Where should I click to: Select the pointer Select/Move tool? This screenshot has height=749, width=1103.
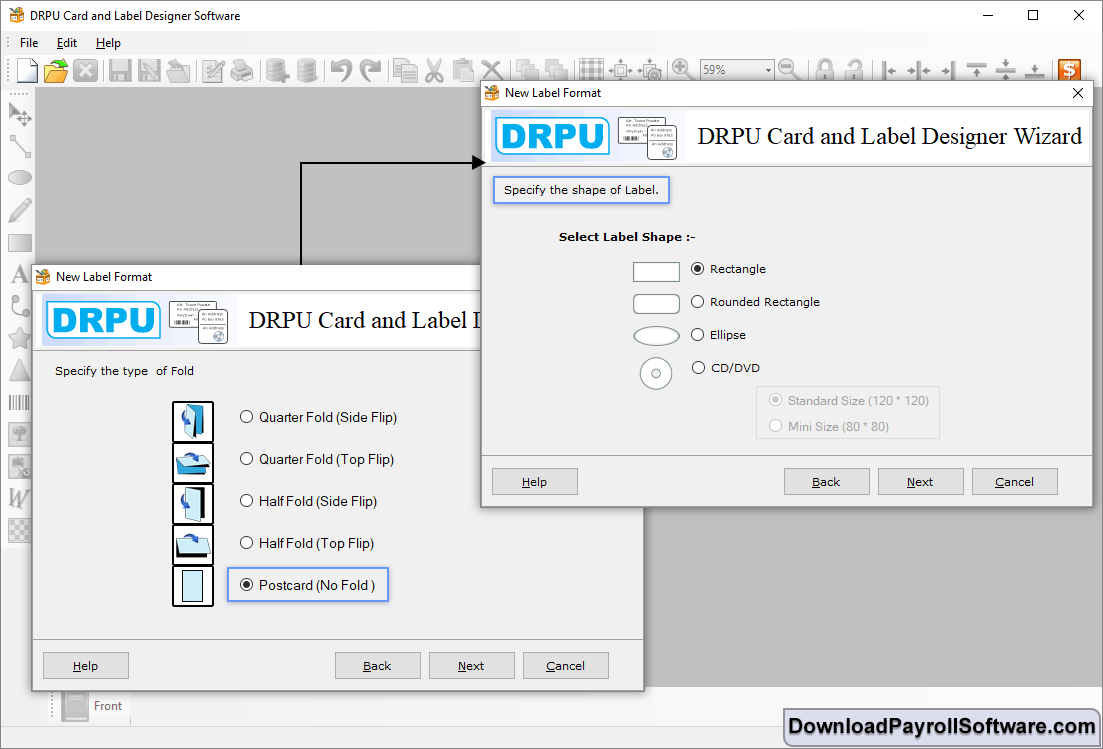tap(20, 114)
